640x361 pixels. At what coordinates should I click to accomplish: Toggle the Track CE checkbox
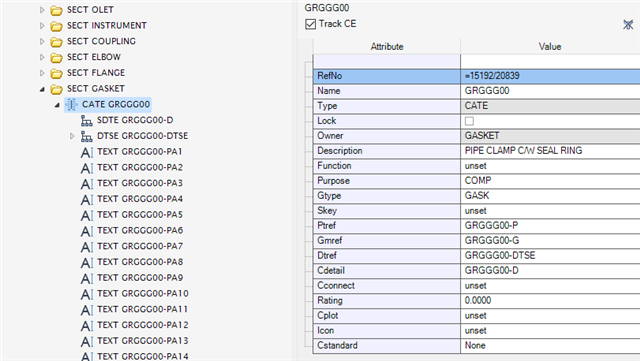pos(310,24)
